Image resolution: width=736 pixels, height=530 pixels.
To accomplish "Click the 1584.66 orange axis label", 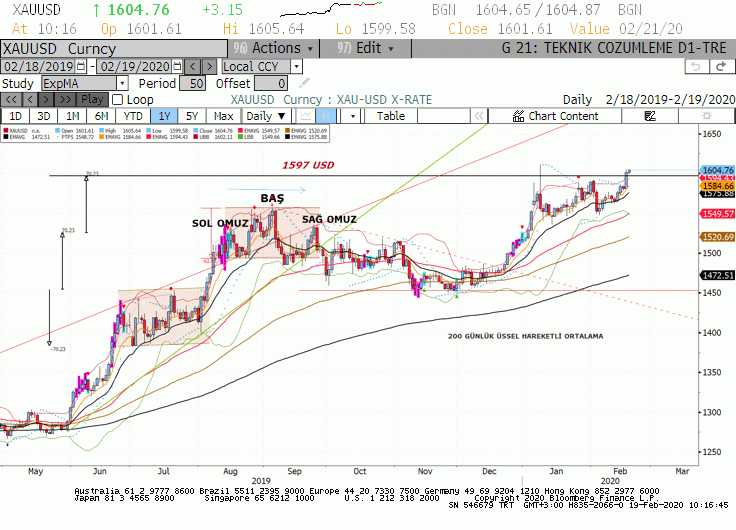I will coord(718,186).
